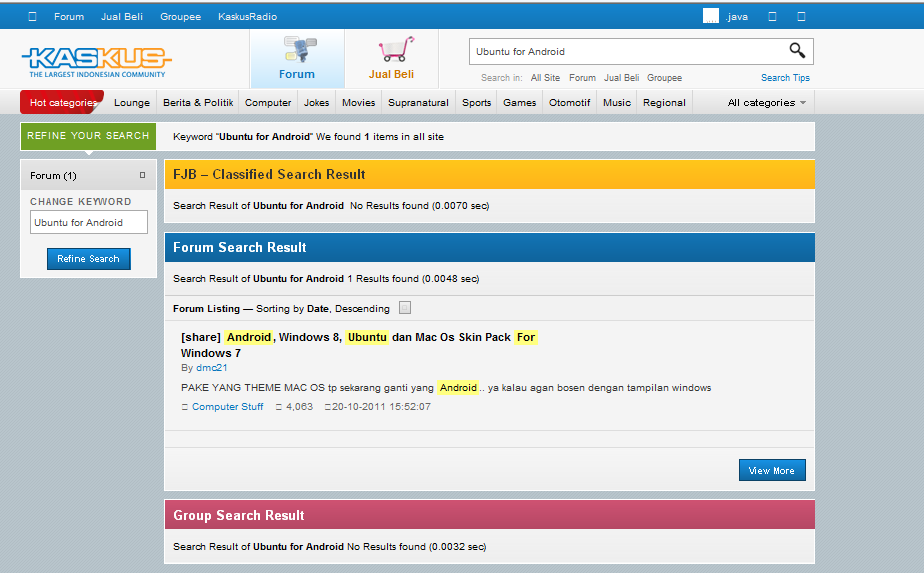Click the thread date 20-10-2011 15:52:07

pos(381,407)
